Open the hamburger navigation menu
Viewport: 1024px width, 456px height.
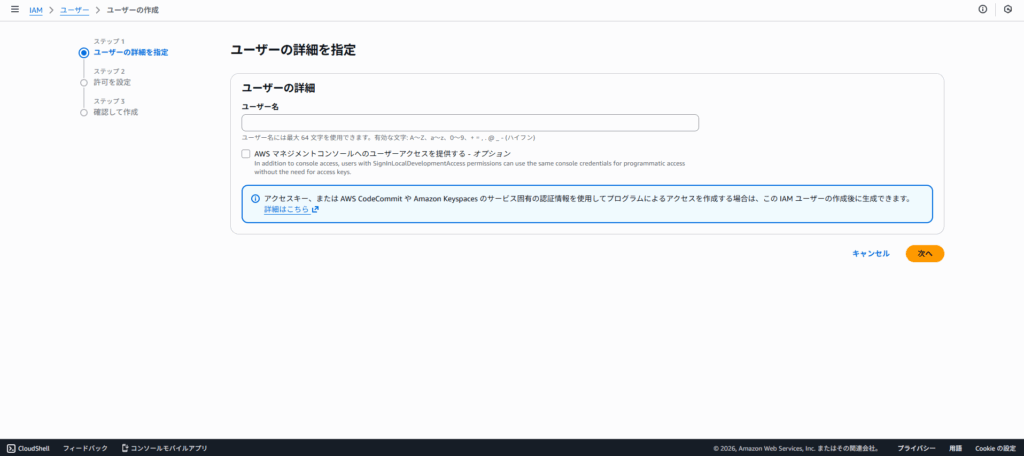14,9
